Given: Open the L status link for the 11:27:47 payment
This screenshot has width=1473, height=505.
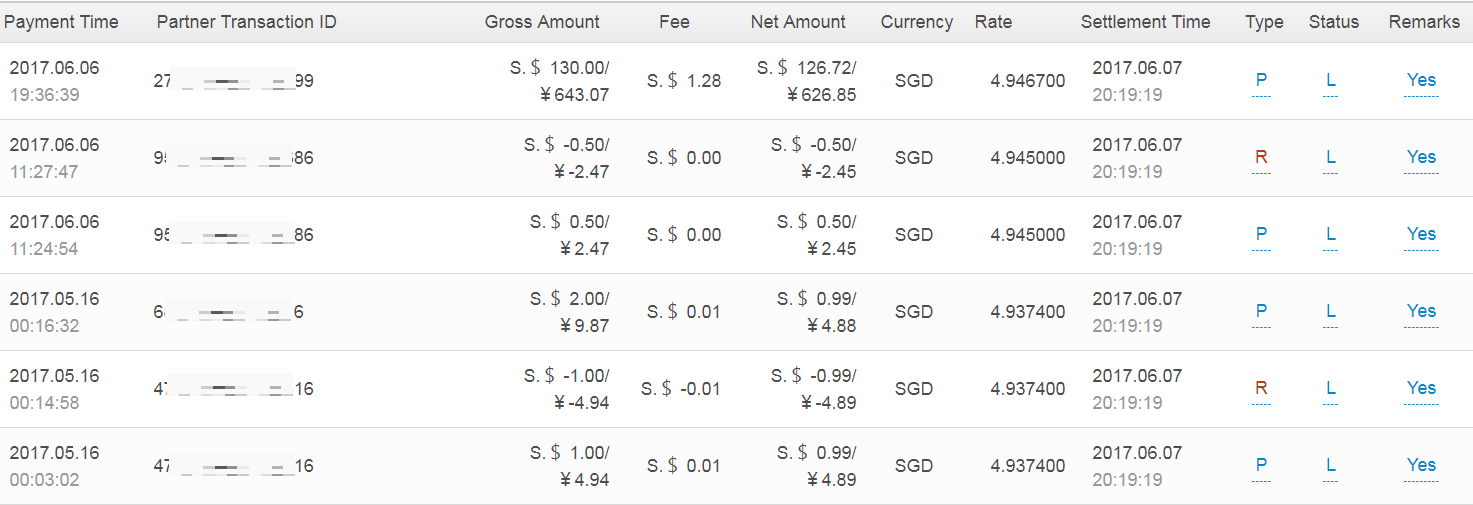Looking at the screenshot, I should pos(1331,157).
